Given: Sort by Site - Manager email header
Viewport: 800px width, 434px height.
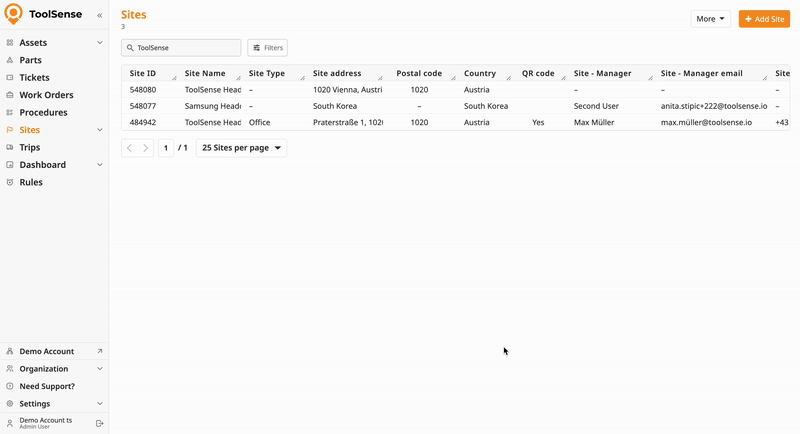Looking at the screenshot, I should [x=702, y=73].
